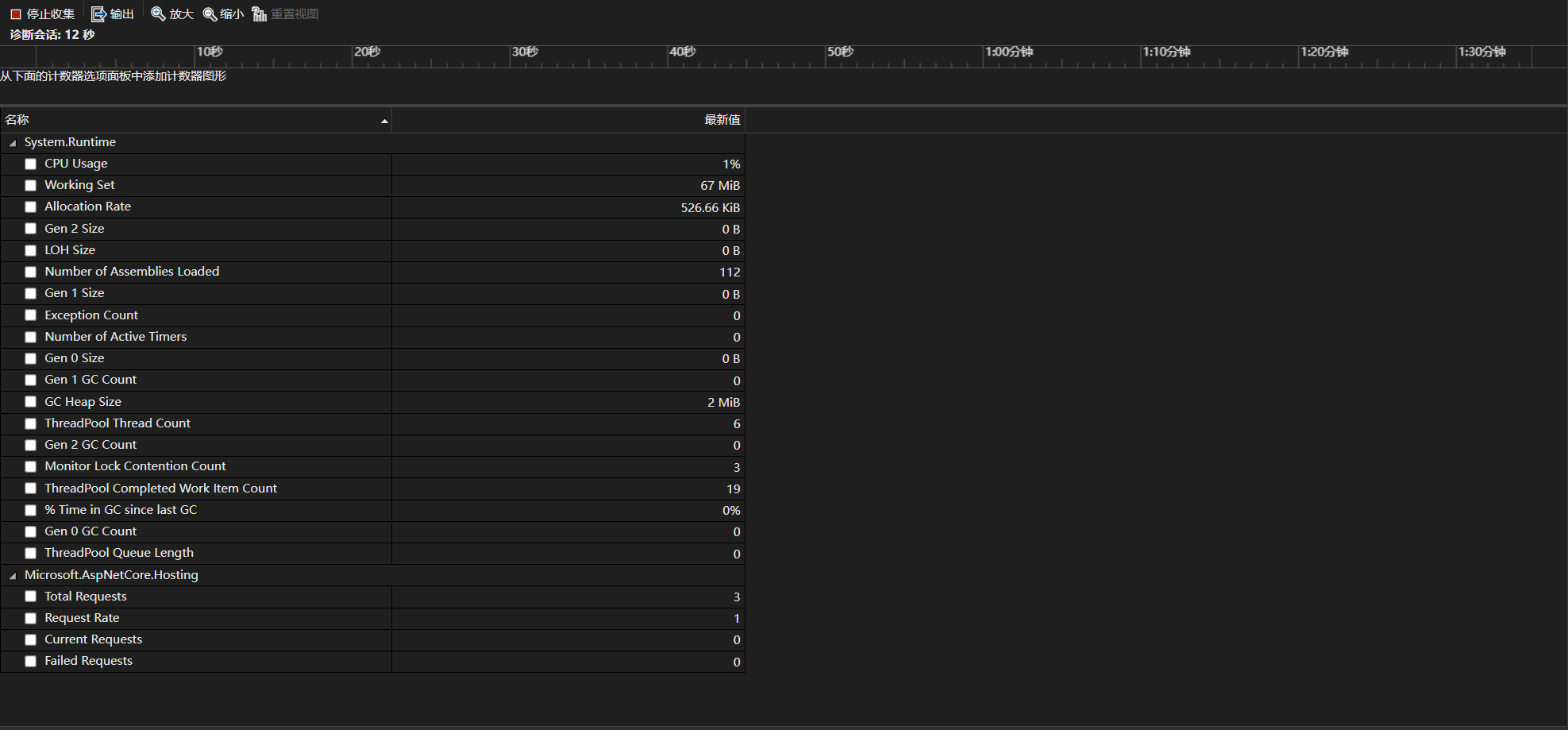
Task: Click the zoom out (缩小) magnifier icon
Action: [210, 14]
